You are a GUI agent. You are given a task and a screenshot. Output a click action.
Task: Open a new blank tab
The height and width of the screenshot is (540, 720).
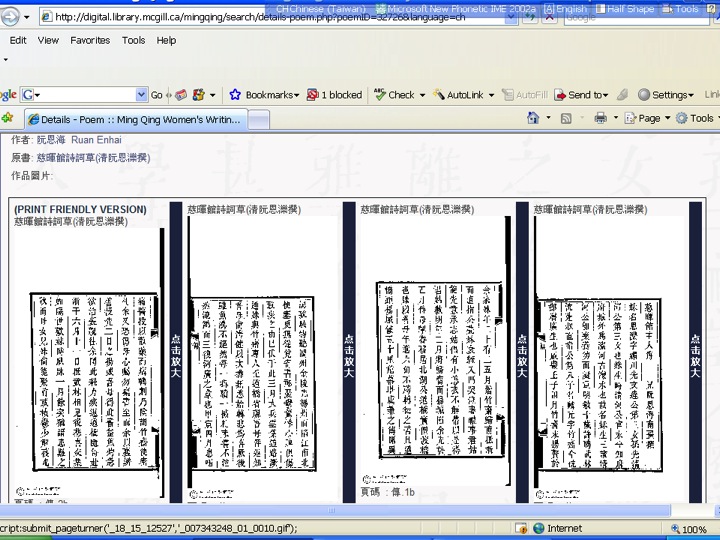pyautogui.click(x=259, y=120)
